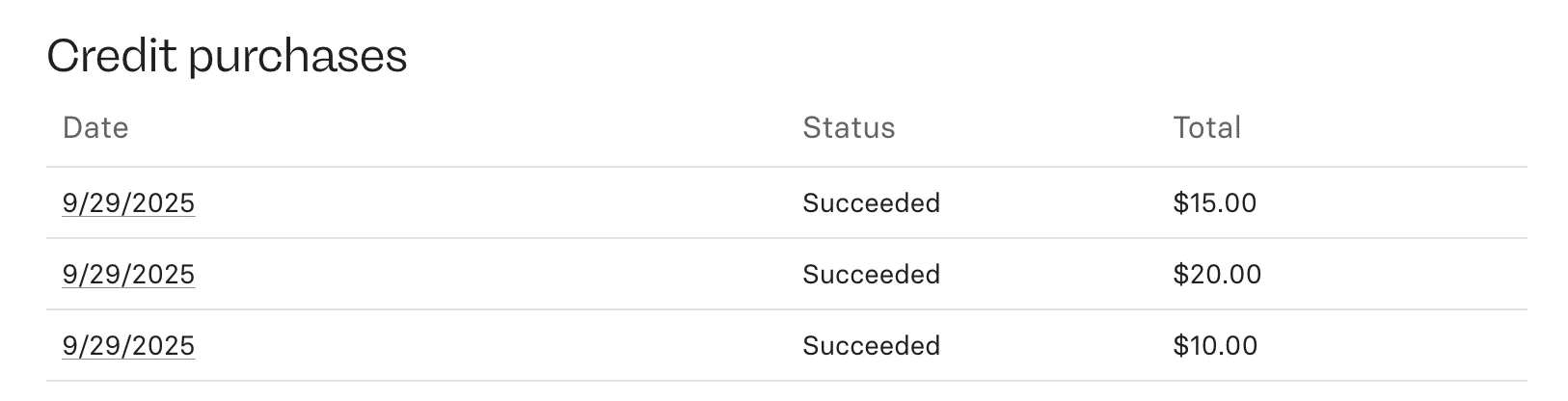The height and width of the screenshot is (401, 1568).
Task: Click the Date column header
Action: 95,128
